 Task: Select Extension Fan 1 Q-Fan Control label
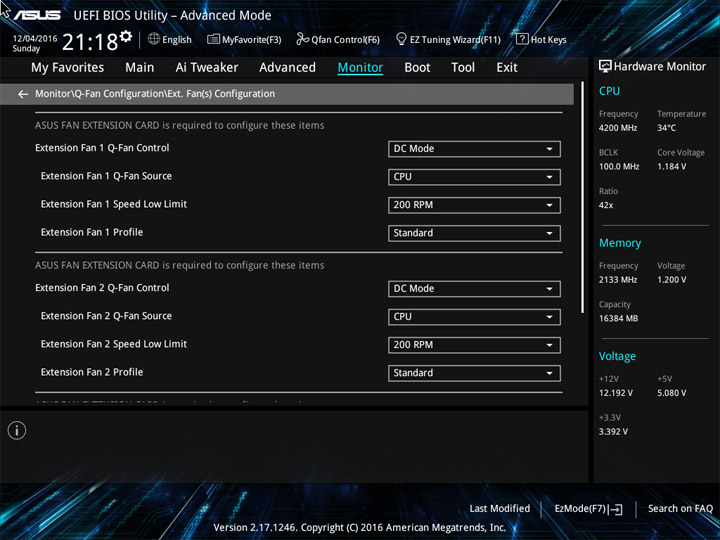(x=102, y=148)
